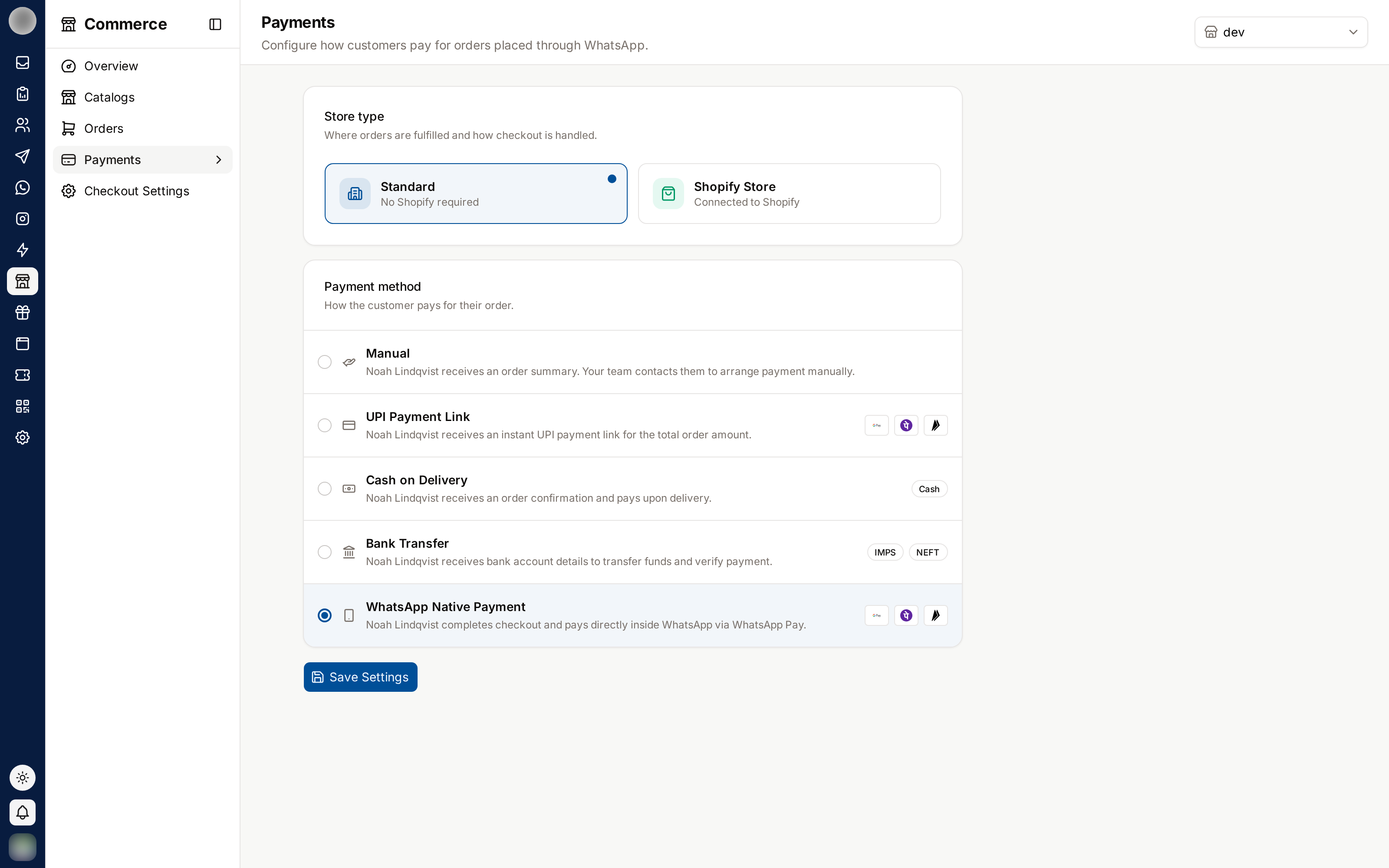Click the Google Pay badge in UPI Payment Link row
1389x868 pixels.
tap(876, 425)
